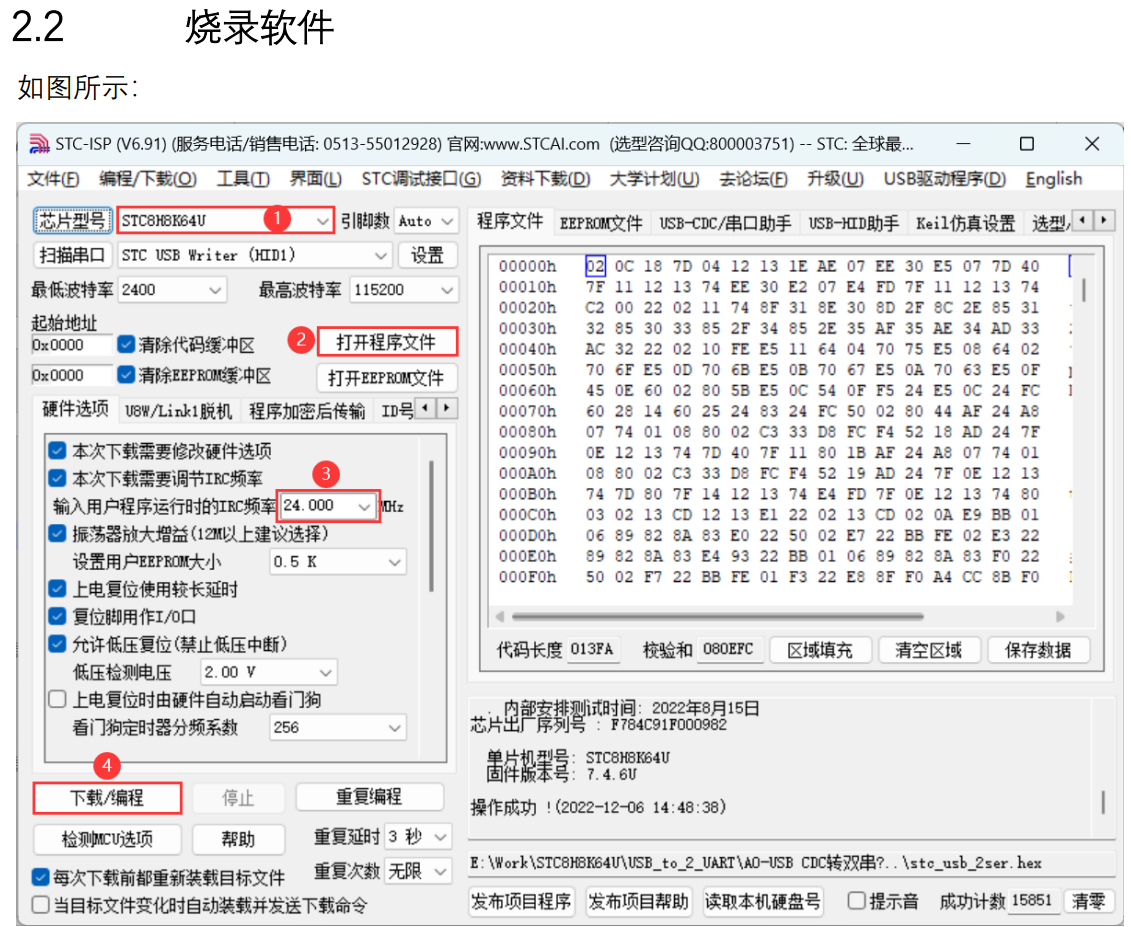The image size is (1131, 927).
Task: Switch to USB-HID助手 tab
Action: 853,223
